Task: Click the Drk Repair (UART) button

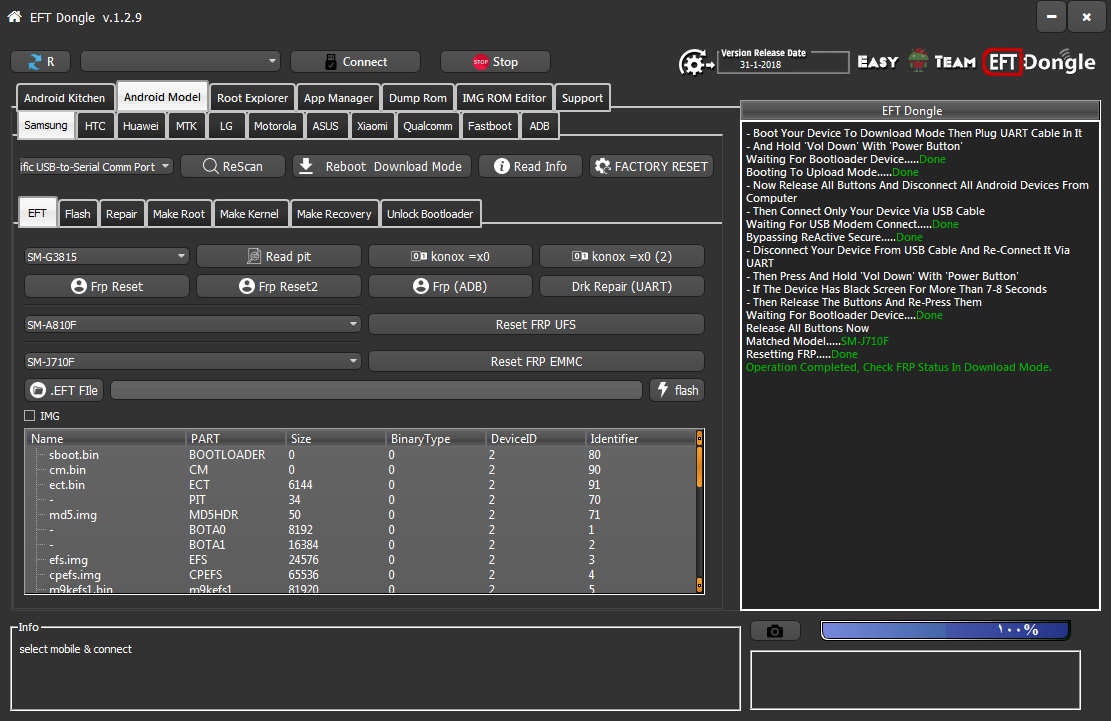Action: click(621, 287)
